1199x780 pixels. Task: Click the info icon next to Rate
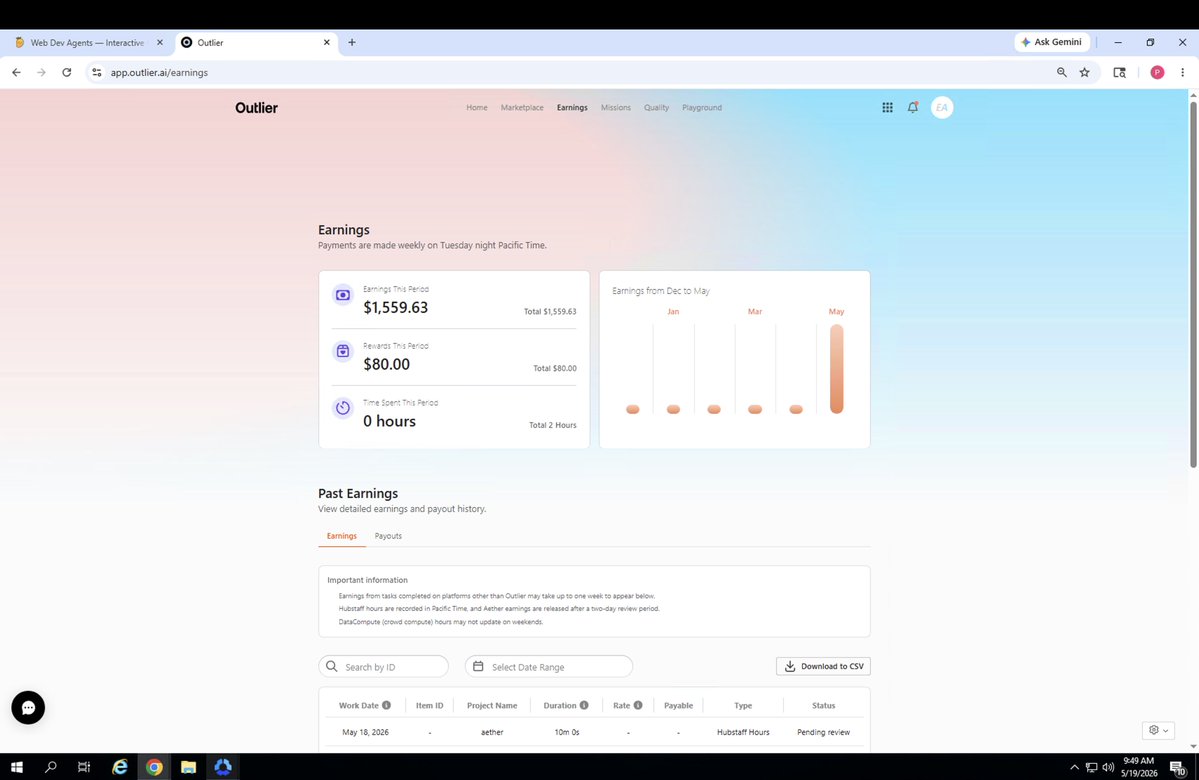(638, 705)
